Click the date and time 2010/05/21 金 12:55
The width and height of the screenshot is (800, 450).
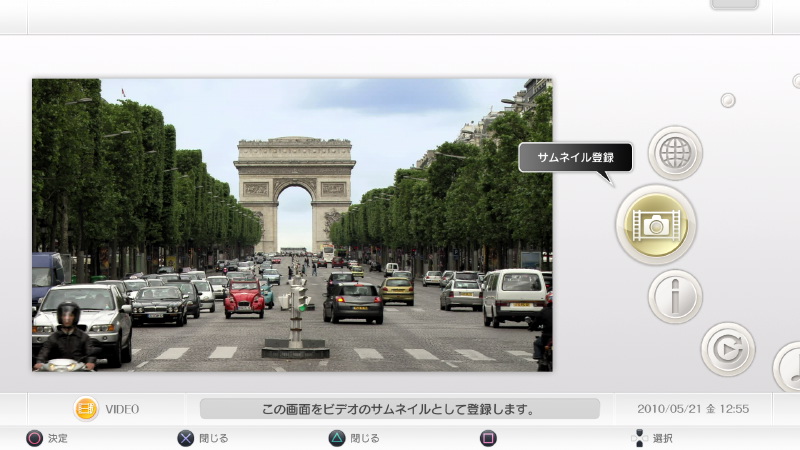[693, 409]
